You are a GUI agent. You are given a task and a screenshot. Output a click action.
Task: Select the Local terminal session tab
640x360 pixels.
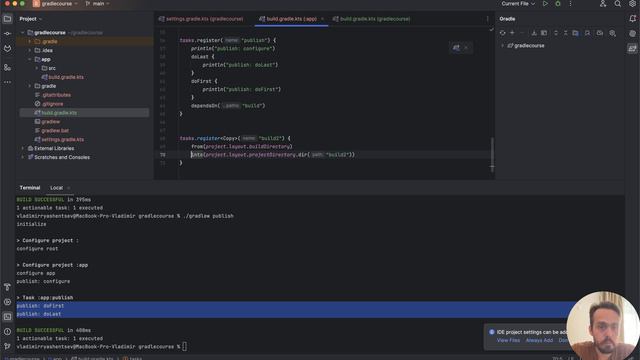pos(56,188)
